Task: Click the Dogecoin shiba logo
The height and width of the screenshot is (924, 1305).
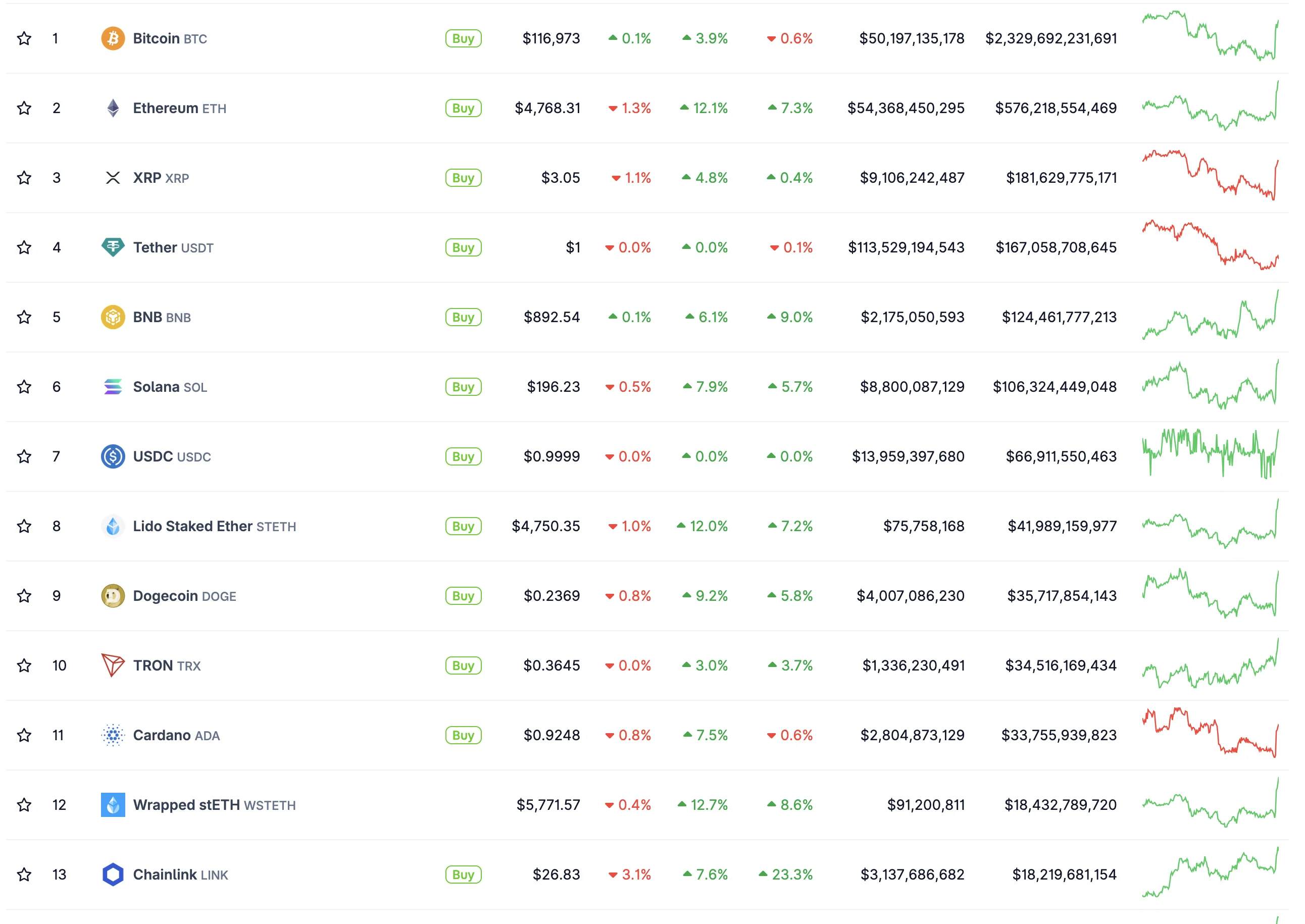Action: click(113, 596)
